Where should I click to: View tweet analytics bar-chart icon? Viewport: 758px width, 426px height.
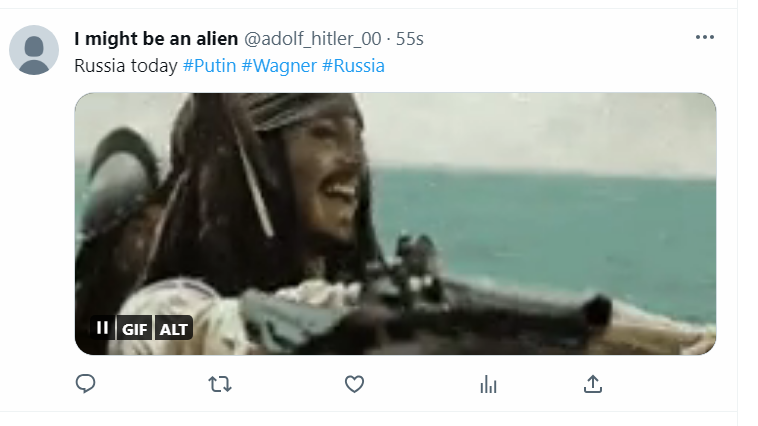(488, 384)
